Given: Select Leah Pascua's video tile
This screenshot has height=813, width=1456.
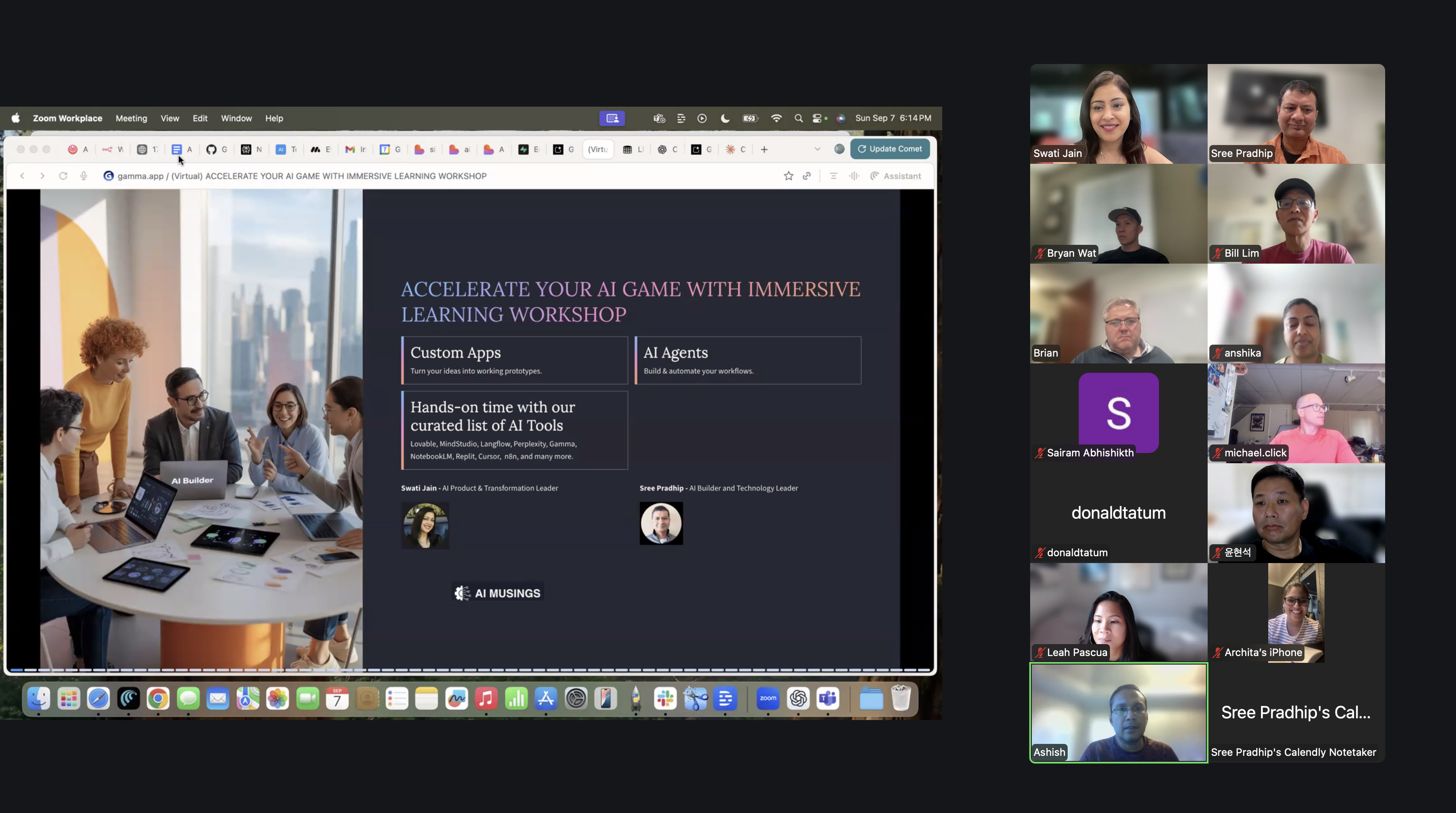Looking at the screenshot, I should tap(1118, 613).
